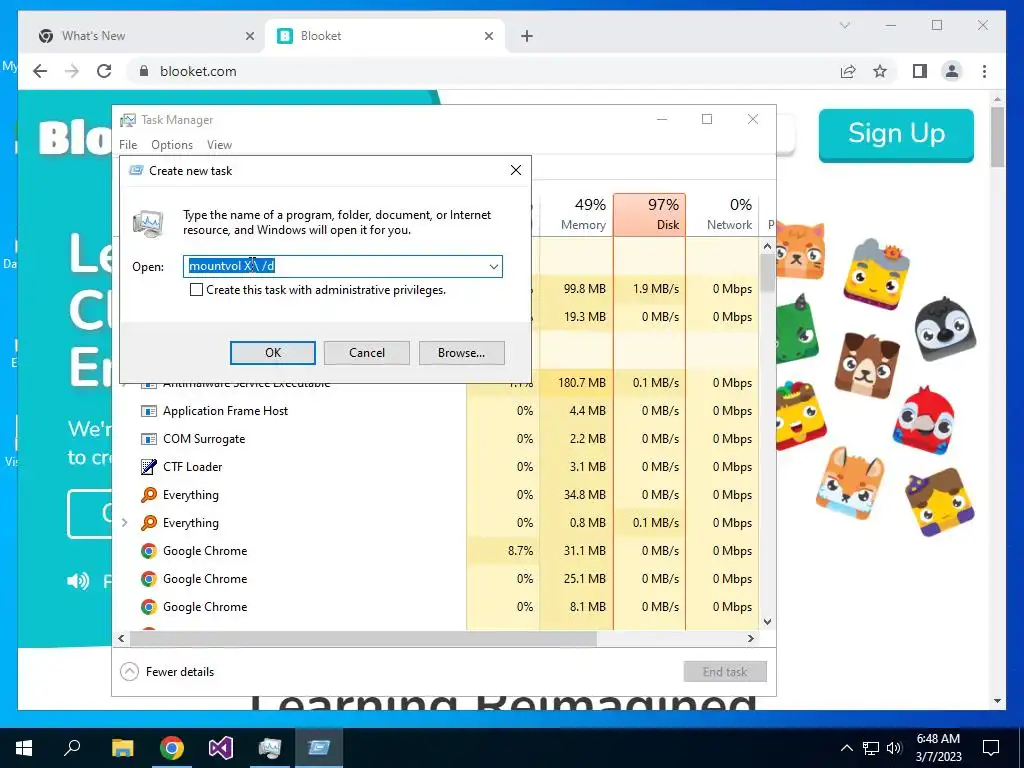1024x768 pixels.
Task: Click the 99.8 MB memory cell
Action: pyautogui.click(x=577, y=289)
